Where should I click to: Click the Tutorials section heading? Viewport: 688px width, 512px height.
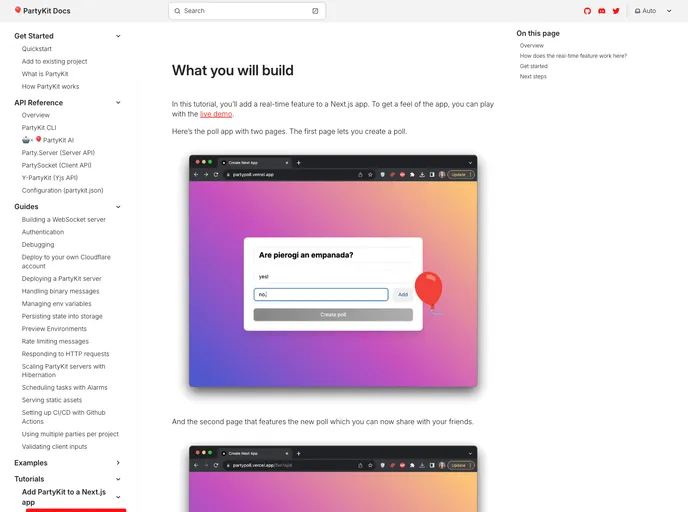pyautogui.click(x=29, y=479)
